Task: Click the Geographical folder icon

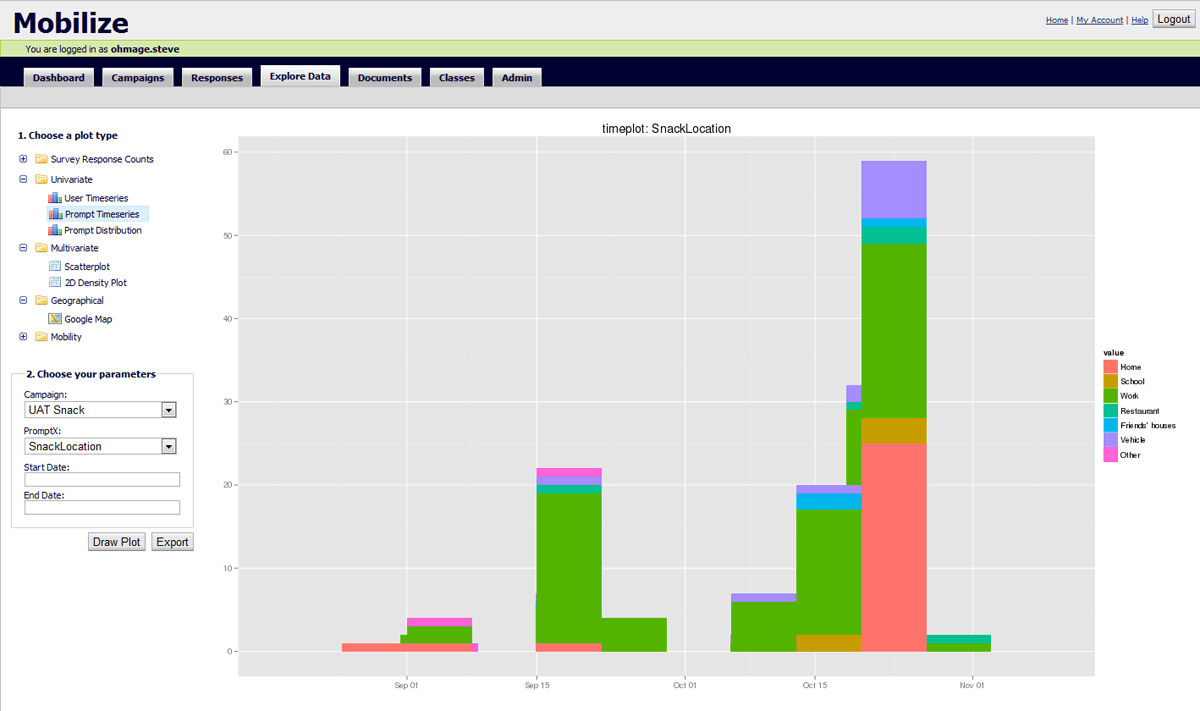Action: point(41,300)
